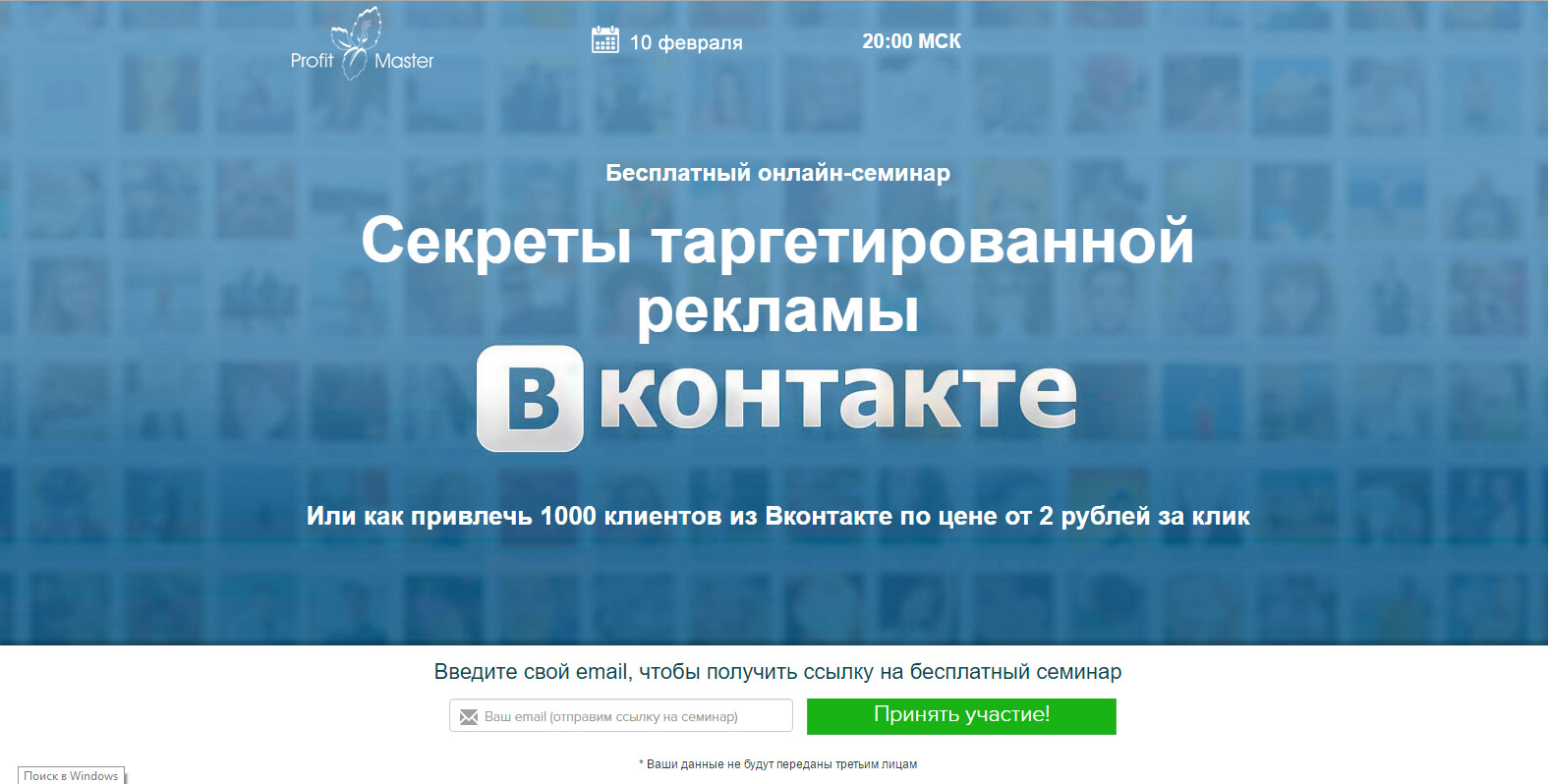Click the word "рекламы" in the headline
Screen dimensions: 1548x784
tap(777, 311)
